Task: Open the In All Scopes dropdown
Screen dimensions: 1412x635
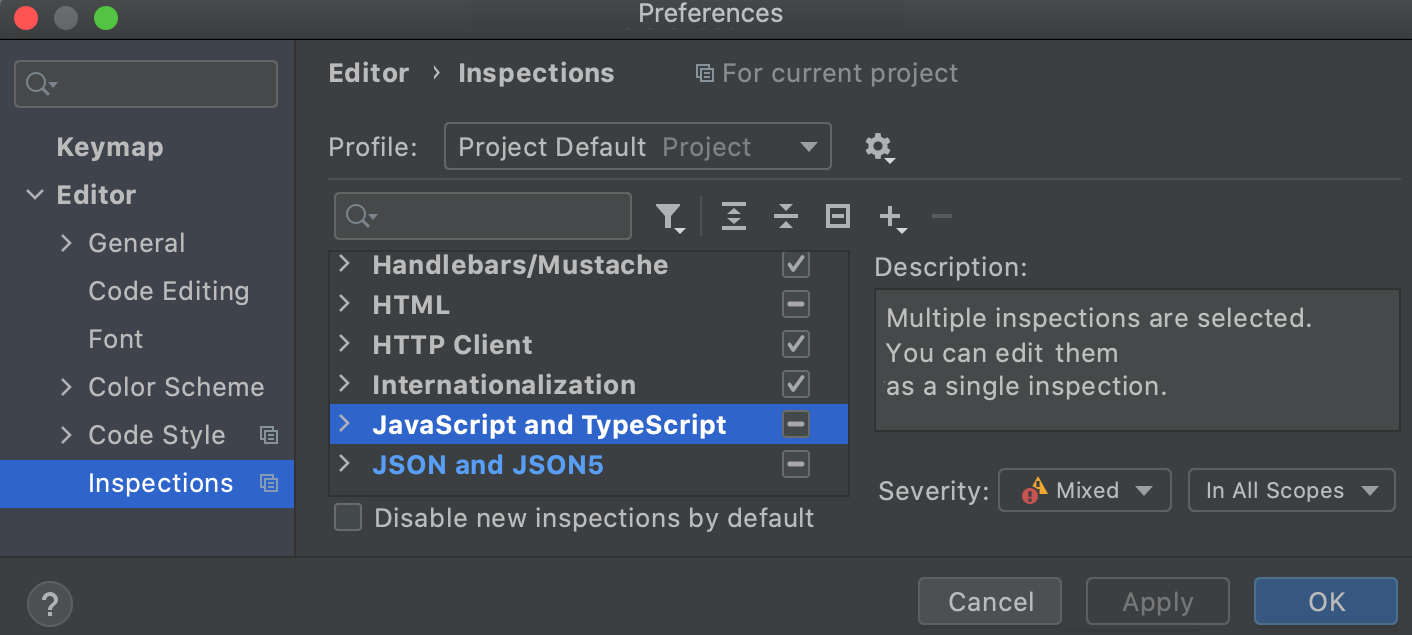Action: (x=1291, y=490)
